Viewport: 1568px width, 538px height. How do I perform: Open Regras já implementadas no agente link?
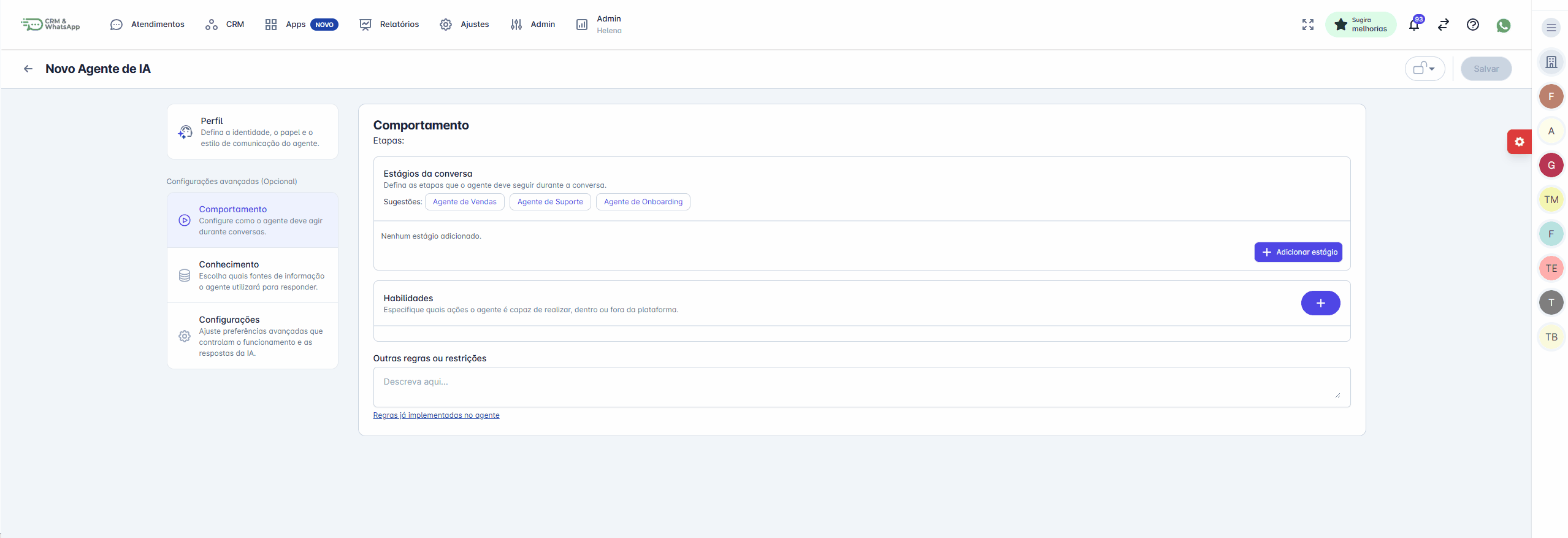(x=436, y=415)
